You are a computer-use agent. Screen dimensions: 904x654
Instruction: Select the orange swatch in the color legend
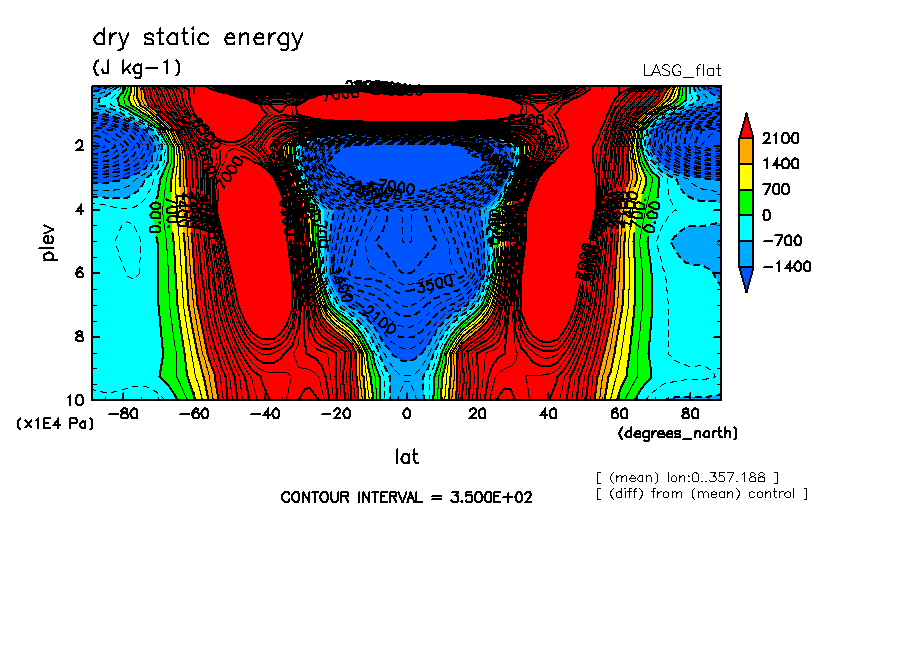pos(746,150)
